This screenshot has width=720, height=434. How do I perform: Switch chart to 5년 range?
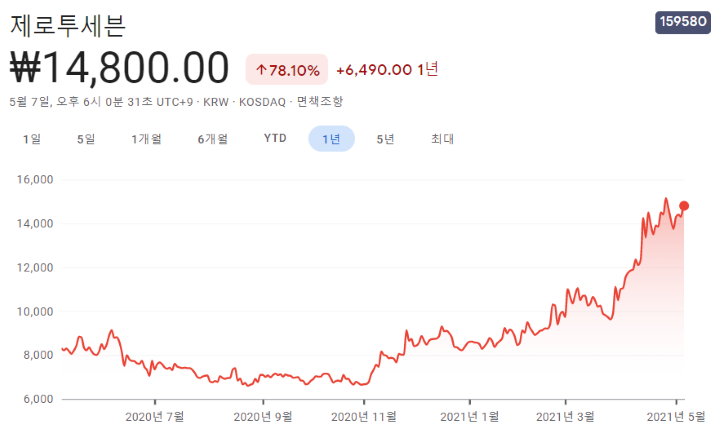386,139
